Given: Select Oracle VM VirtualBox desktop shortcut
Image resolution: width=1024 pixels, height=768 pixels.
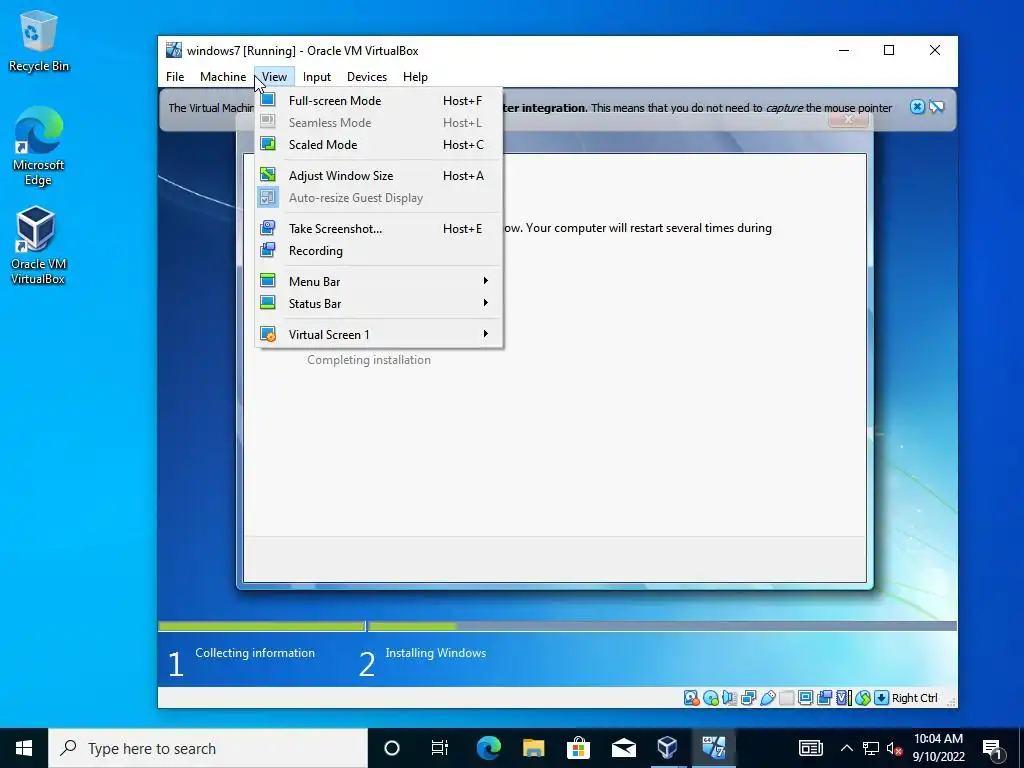Looking at the screenshot, I should coord(39,245).
